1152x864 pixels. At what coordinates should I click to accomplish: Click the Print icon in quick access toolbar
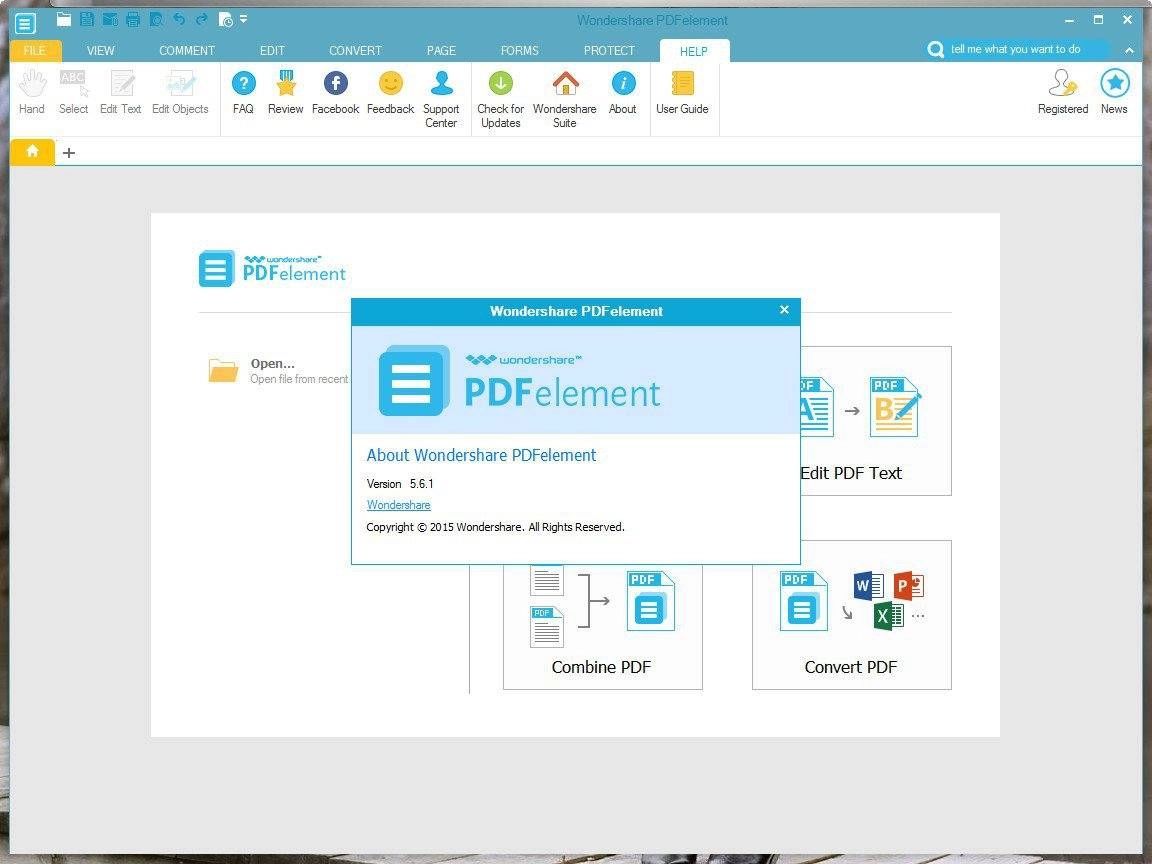click(x=133, y=19)
